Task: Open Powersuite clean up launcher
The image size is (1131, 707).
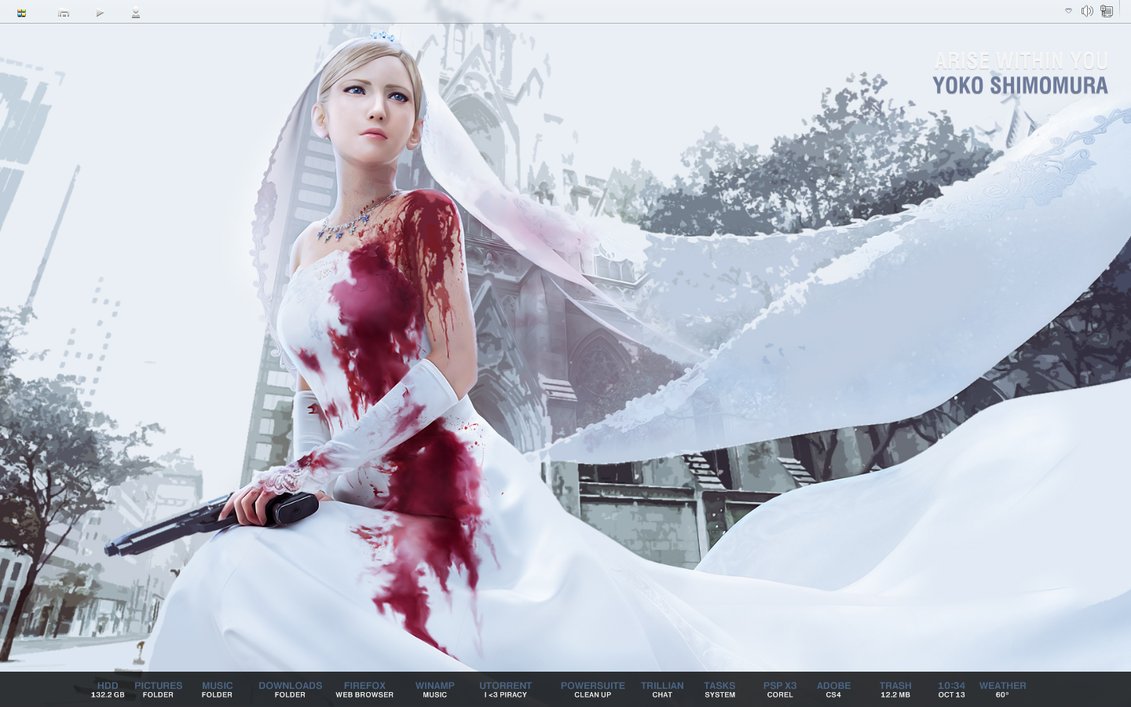Action: click(592, 690)
